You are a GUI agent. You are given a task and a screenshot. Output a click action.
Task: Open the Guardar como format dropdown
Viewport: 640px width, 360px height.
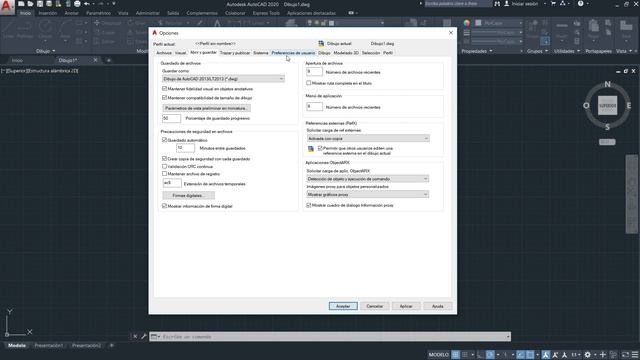[223, 79]
